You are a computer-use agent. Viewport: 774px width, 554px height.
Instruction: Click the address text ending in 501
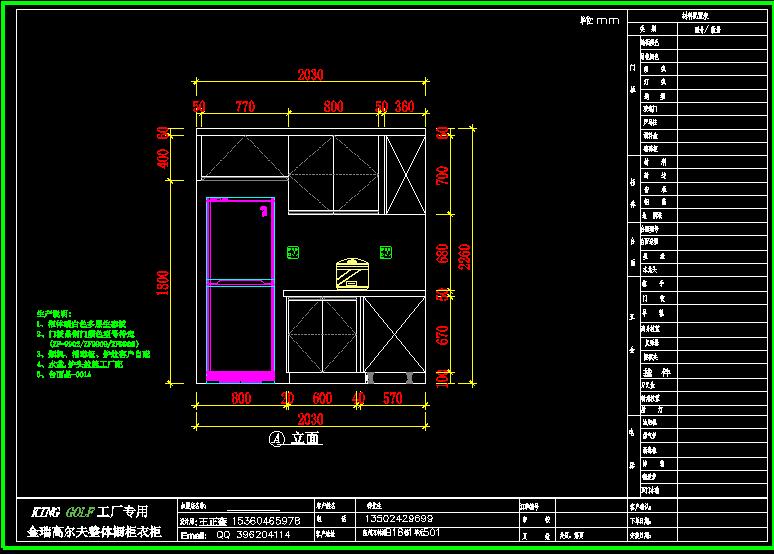coord(401,533)
